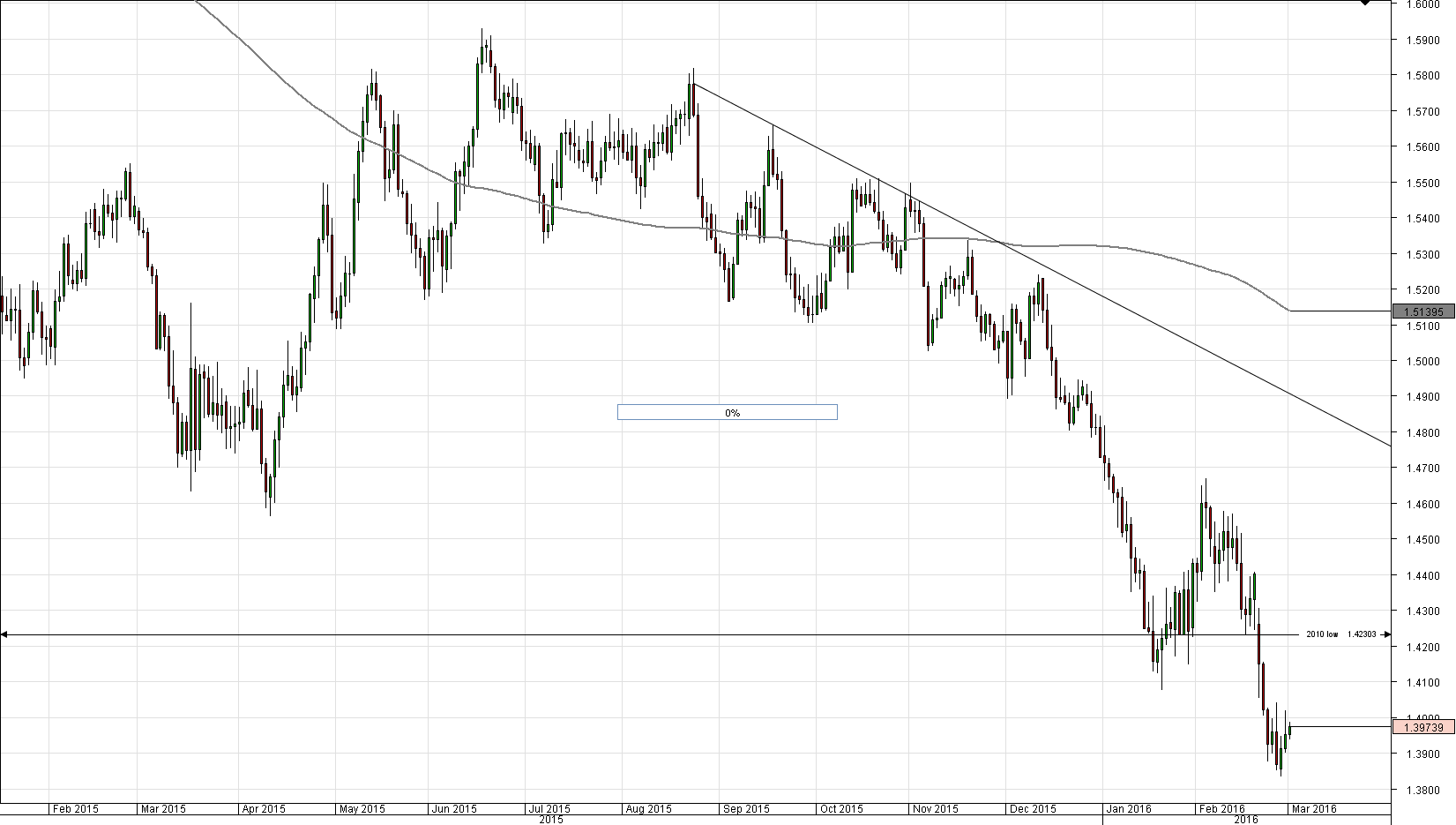Click the 1.5700 price axis label

(x=1423, y=111)
